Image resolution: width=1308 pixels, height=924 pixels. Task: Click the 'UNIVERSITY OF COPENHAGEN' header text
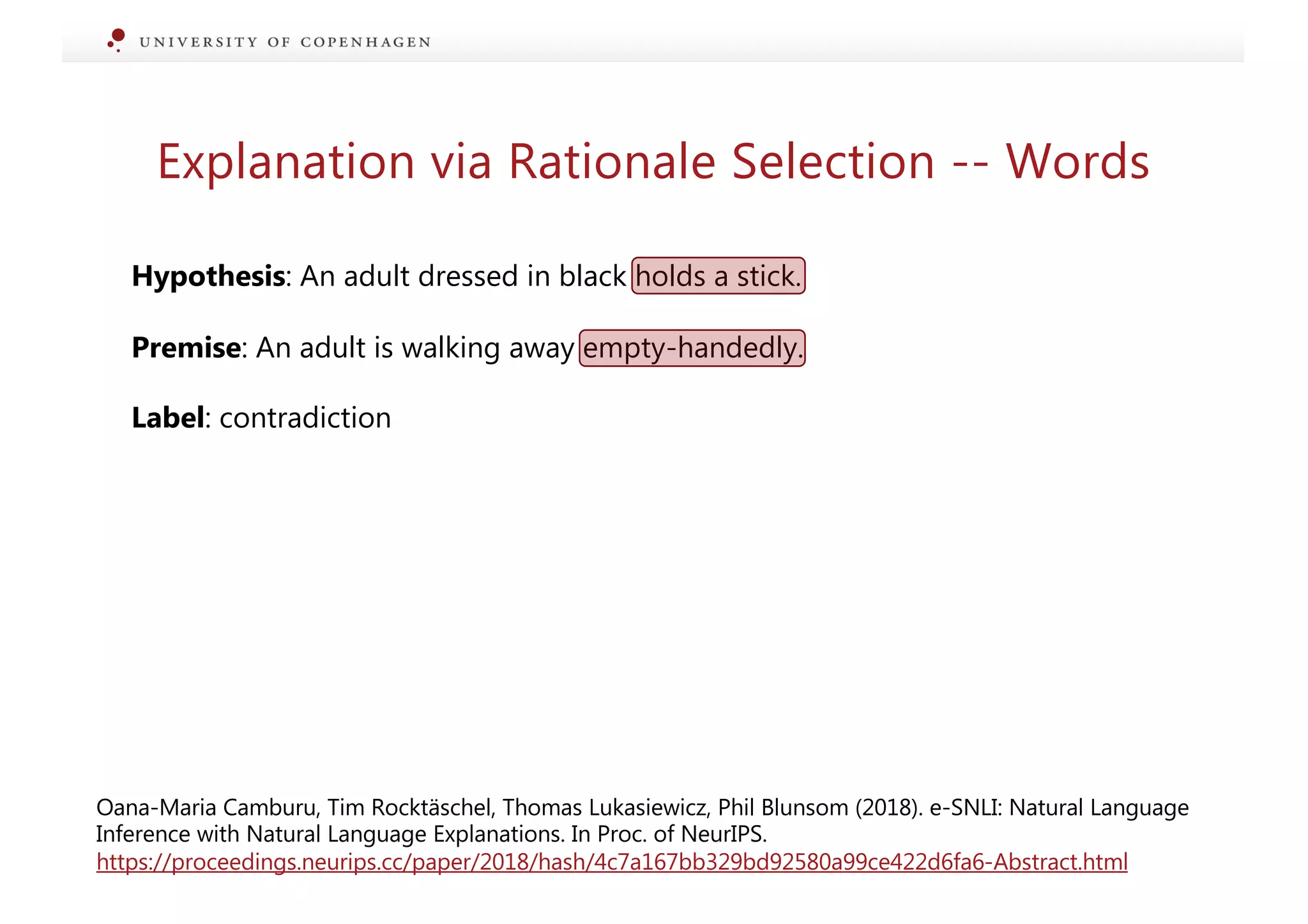(285, 42)
